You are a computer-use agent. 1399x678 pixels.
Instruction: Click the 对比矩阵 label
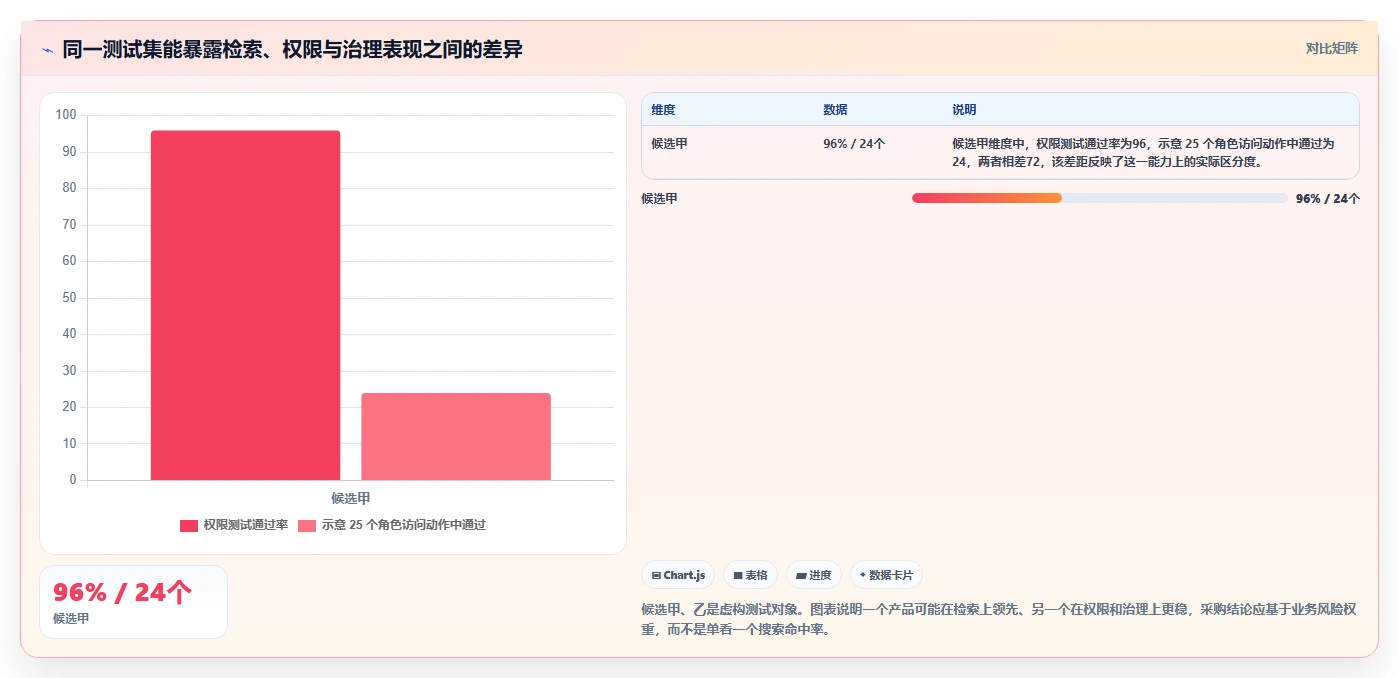1331,48
